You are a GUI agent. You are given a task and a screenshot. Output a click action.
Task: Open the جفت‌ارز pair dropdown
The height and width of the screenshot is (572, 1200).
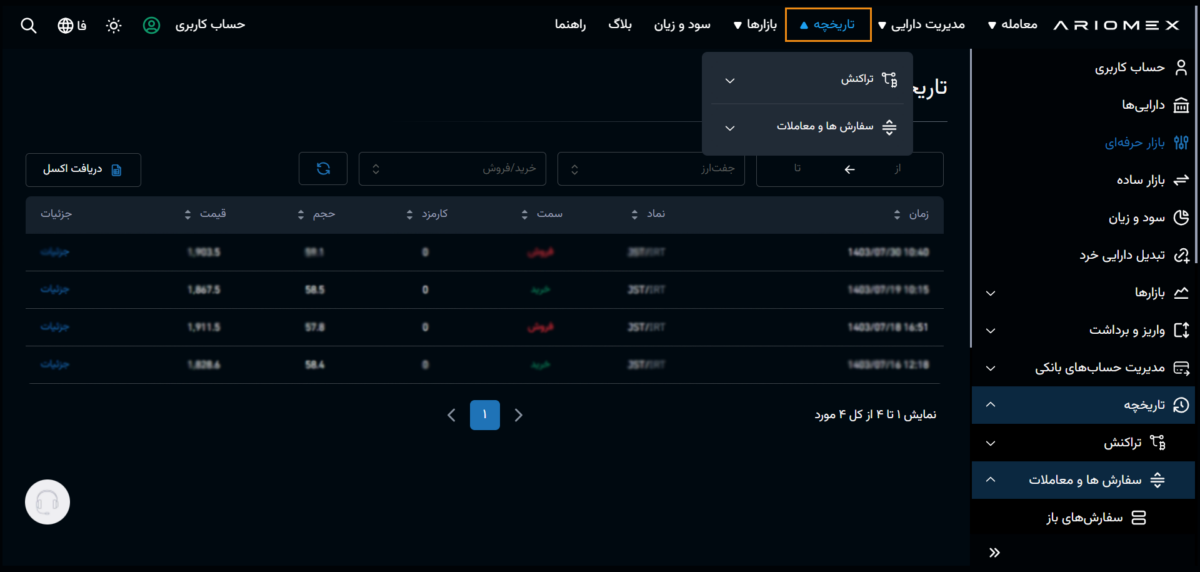coord(650,169)
